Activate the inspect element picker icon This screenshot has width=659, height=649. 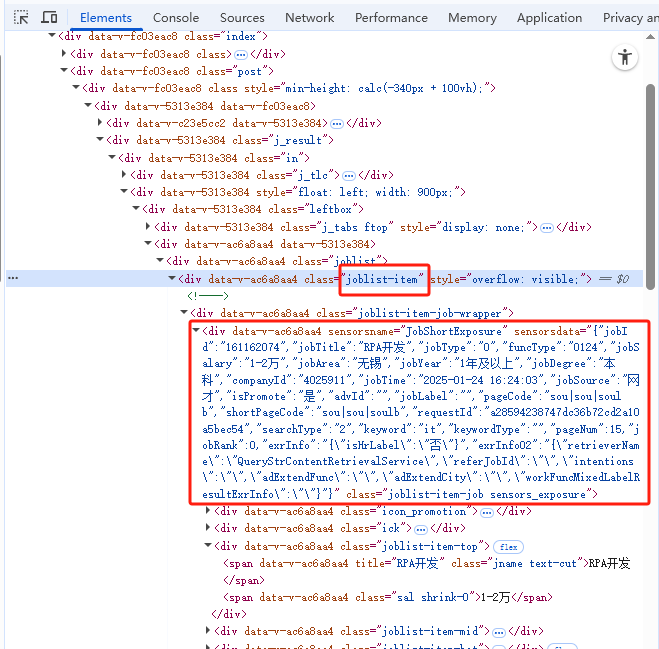tap(21, 18)
